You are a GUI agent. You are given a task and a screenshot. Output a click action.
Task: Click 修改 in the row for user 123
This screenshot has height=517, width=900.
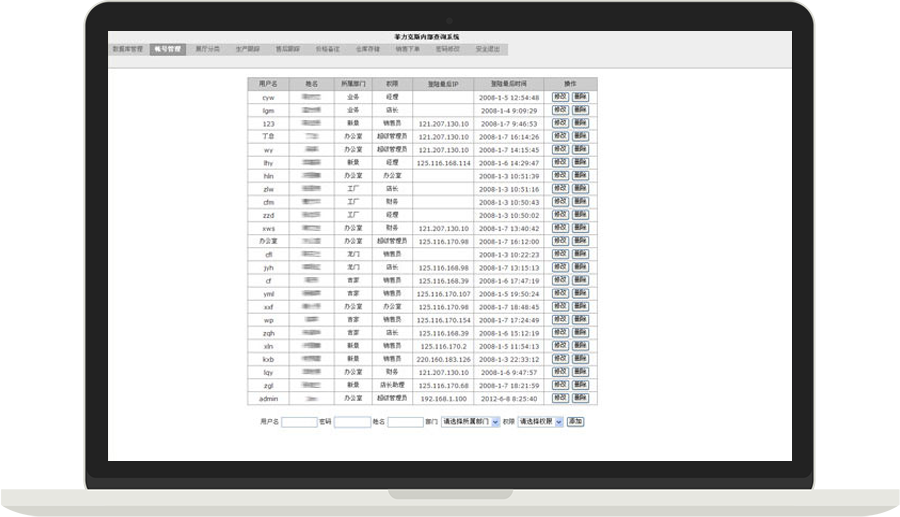(x=560, y=123)
